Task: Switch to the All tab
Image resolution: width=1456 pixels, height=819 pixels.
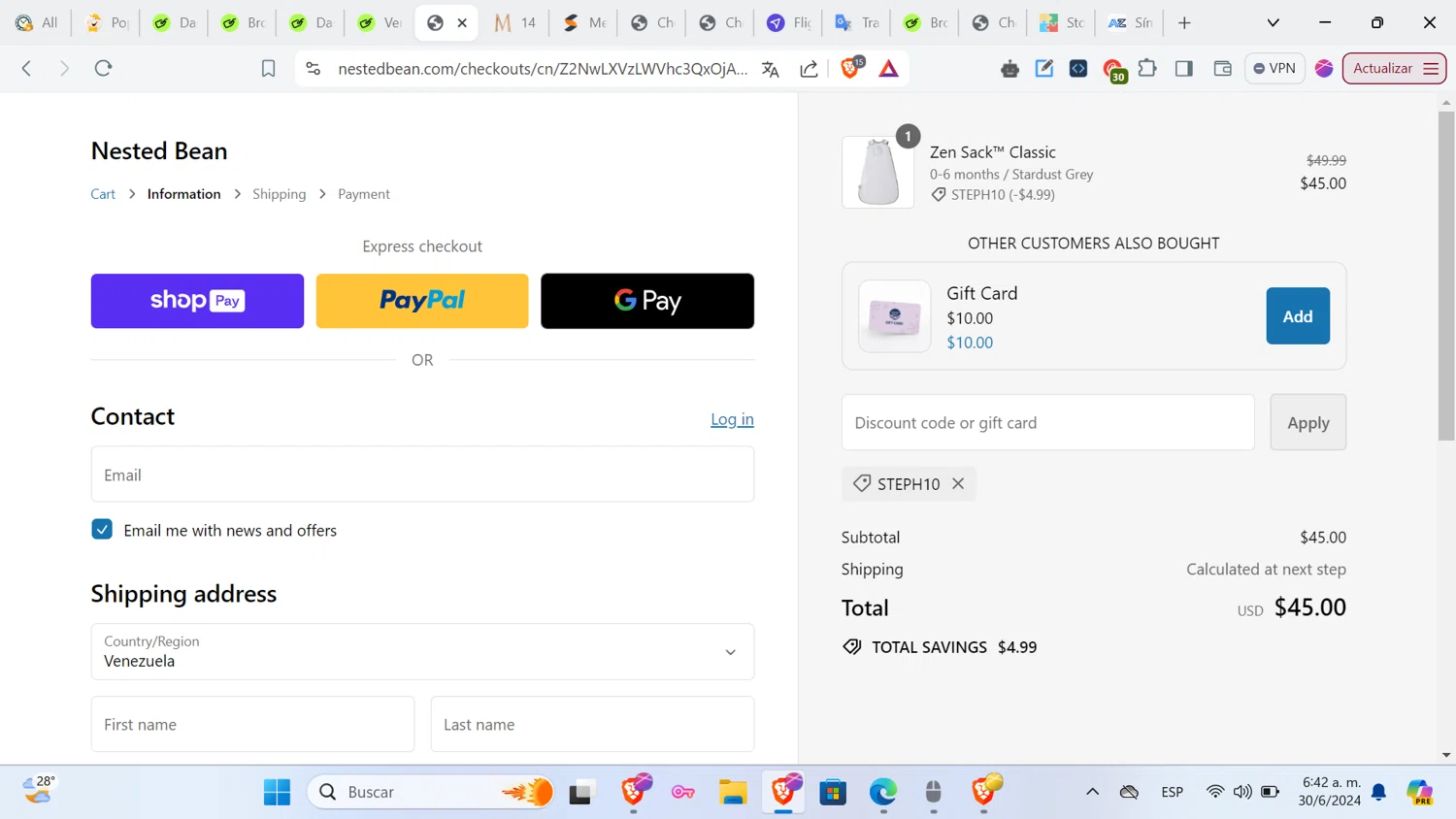Action: 37,22
